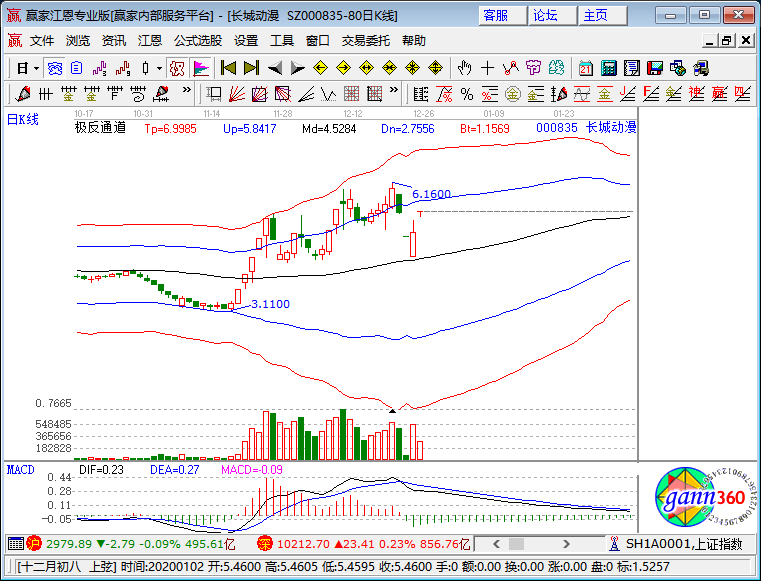Open the candlestick chart type dropdown arrow

click(159, 68)
